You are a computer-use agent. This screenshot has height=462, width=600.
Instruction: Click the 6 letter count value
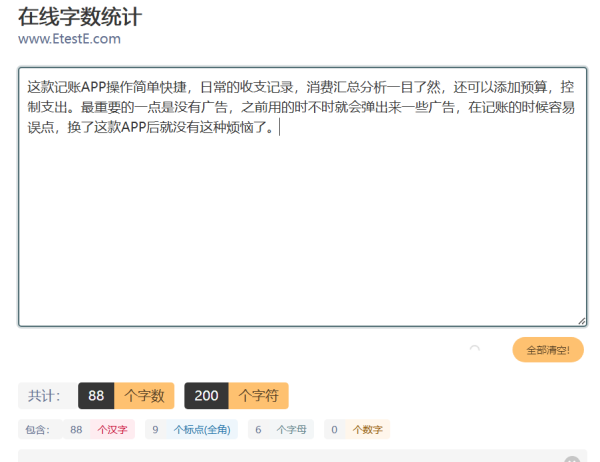click(x=258, y=429)
